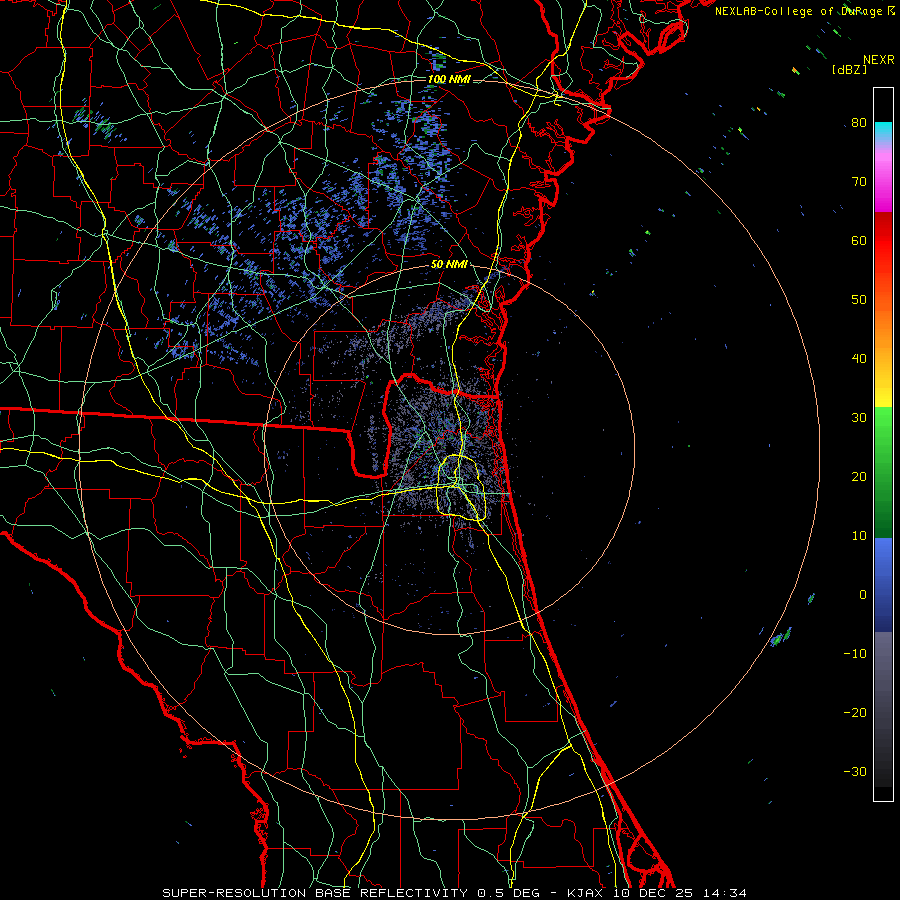Pick the green segment of the reflectivity color bar

(883, 472)
